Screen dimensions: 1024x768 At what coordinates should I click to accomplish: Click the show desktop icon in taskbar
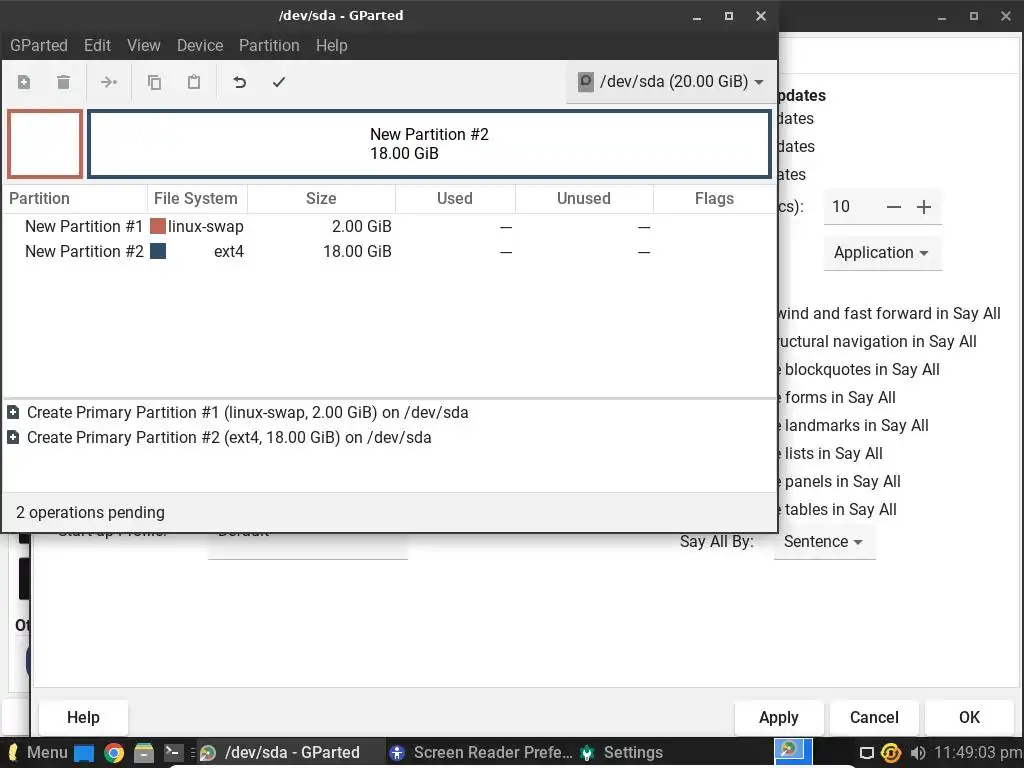point(84,753)
